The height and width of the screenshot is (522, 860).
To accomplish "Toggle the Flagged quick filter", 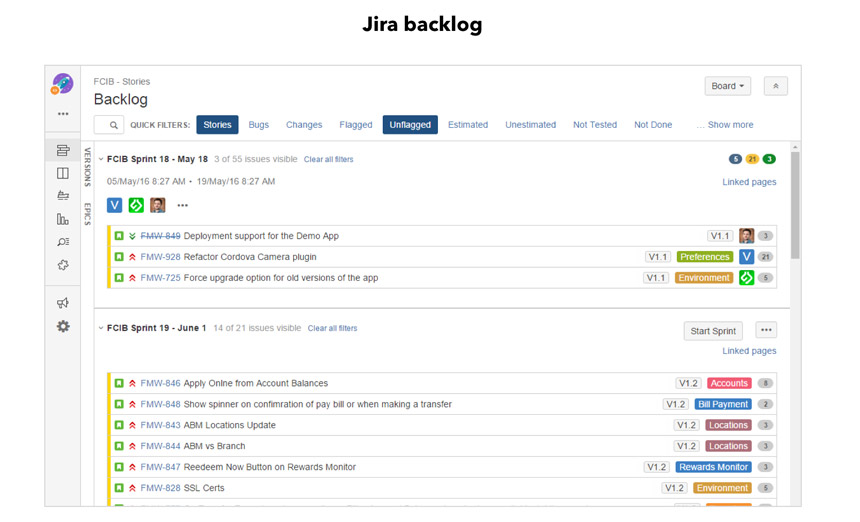I will pyautogui.click(x=355, y=124).
